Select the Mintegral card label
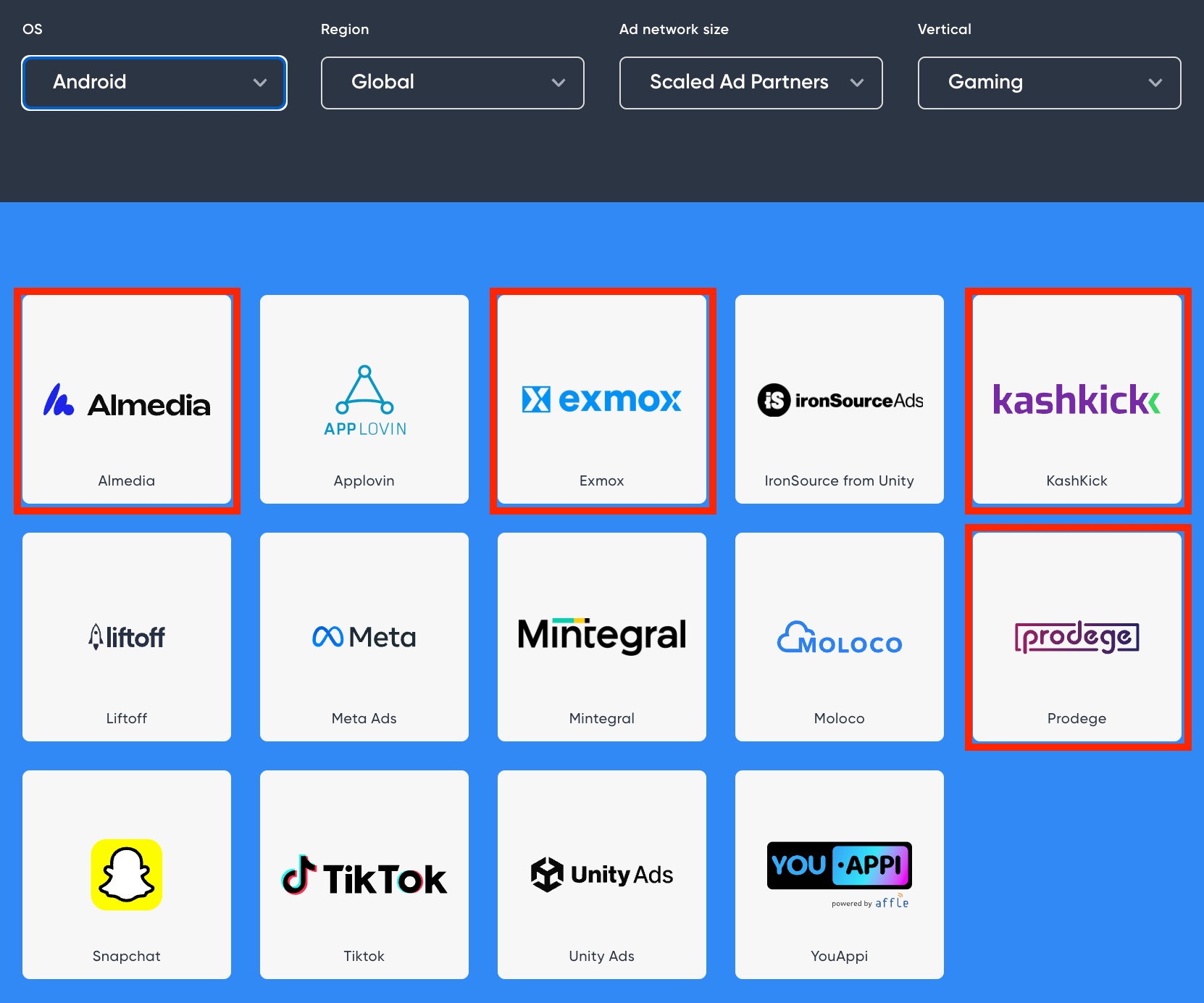 (602, 718)
